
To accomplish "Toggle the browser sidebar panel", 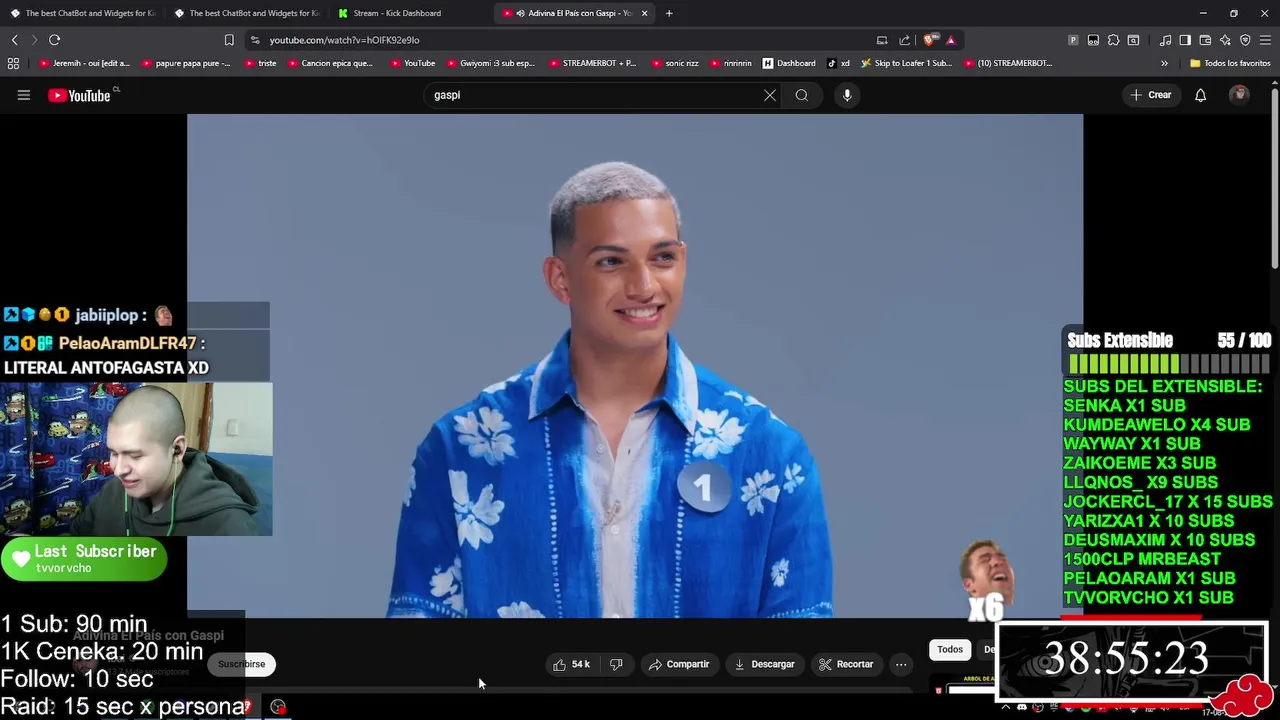I will (x=1185, y=40).
